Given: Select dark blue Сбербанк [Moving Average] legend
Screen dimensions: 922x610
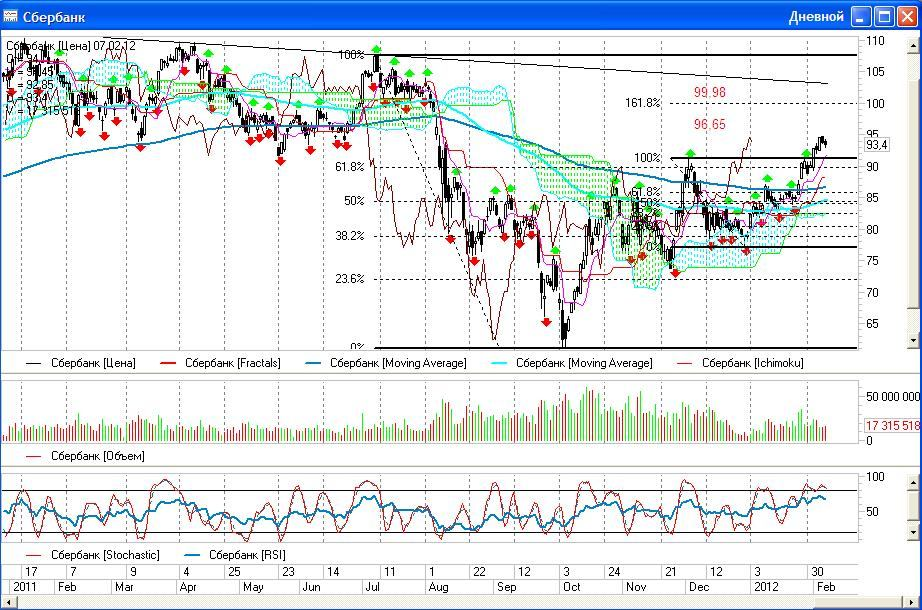Looking at the screenshot, I should (386, 363).
